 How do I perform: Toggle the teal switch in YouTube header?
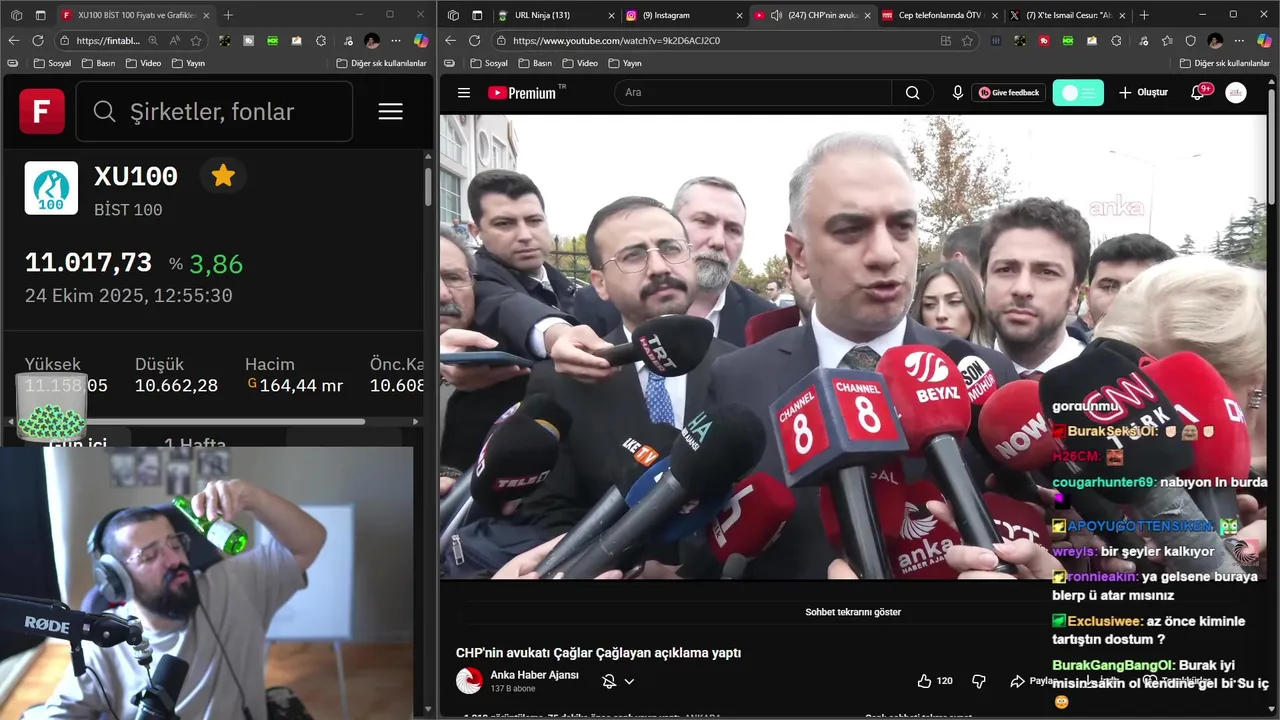tap(1078, 92)
